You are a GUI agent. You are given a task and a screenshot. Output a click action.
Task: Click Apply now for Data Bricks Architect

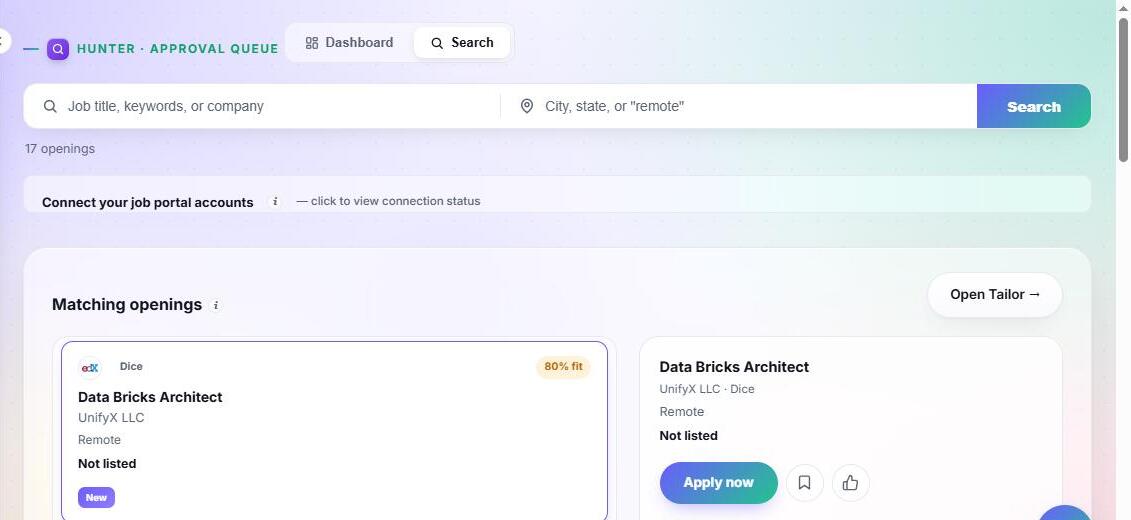coord(718,482)
